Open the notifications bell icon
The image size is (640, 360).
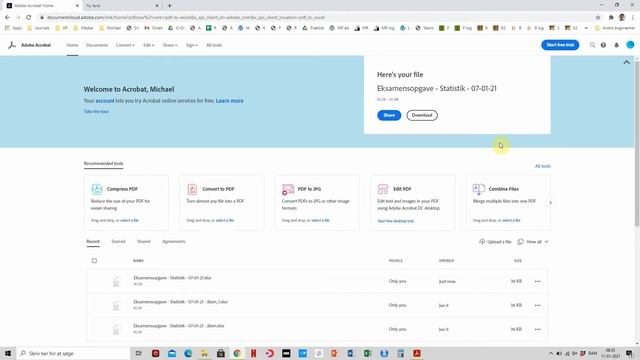(616, 45)
